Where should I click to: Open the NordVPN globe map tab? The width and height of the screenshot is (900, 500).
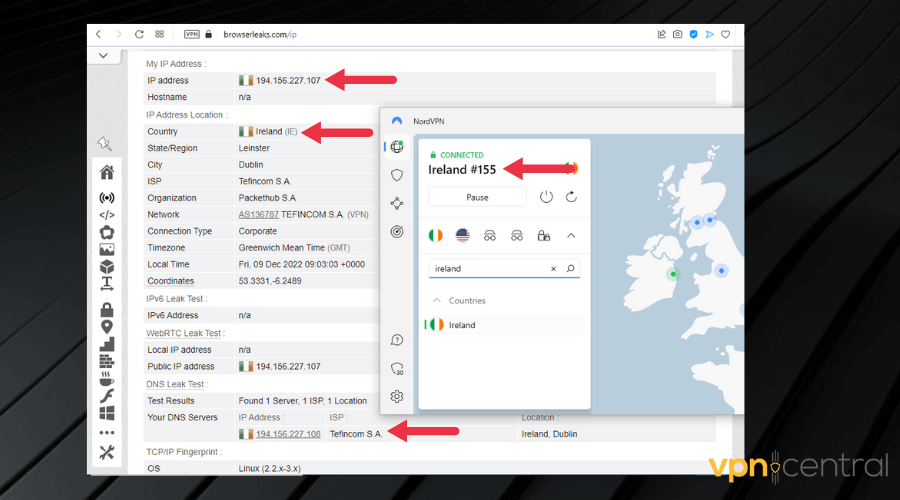(397, 147)
